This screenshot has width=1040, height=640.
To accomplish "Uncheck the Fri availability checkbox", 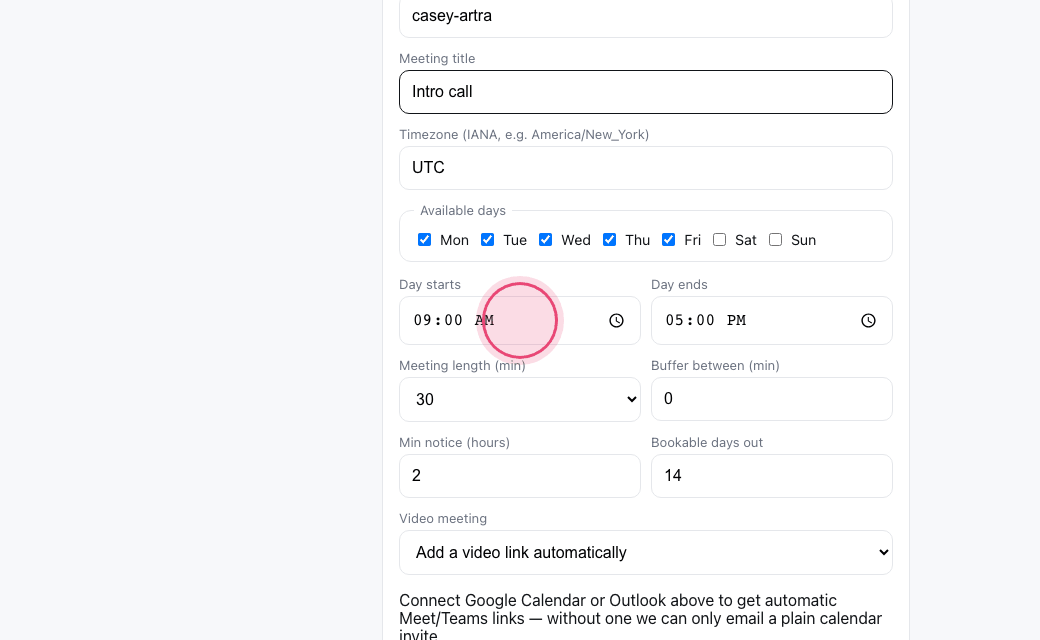I will pos(669,239).
